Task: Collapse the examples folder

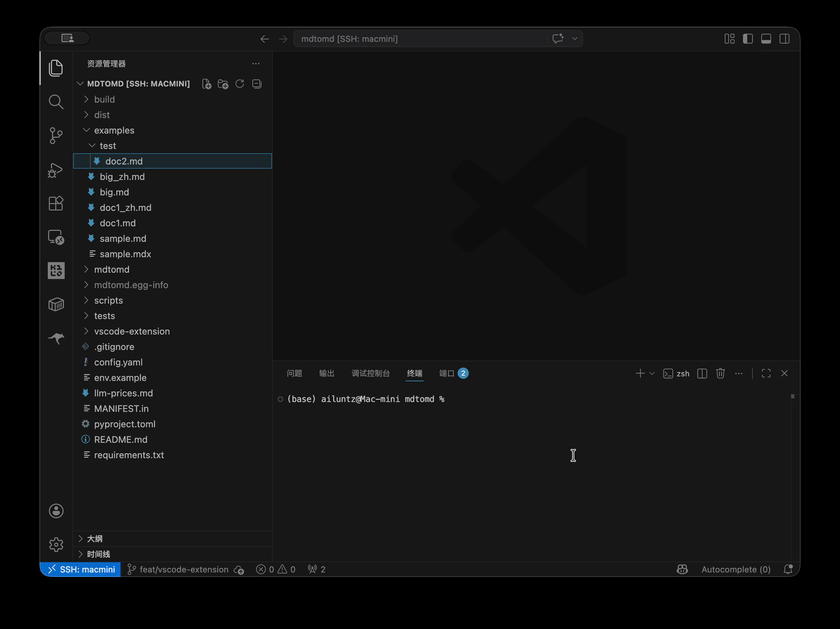Action: click(x=172, y=131)
